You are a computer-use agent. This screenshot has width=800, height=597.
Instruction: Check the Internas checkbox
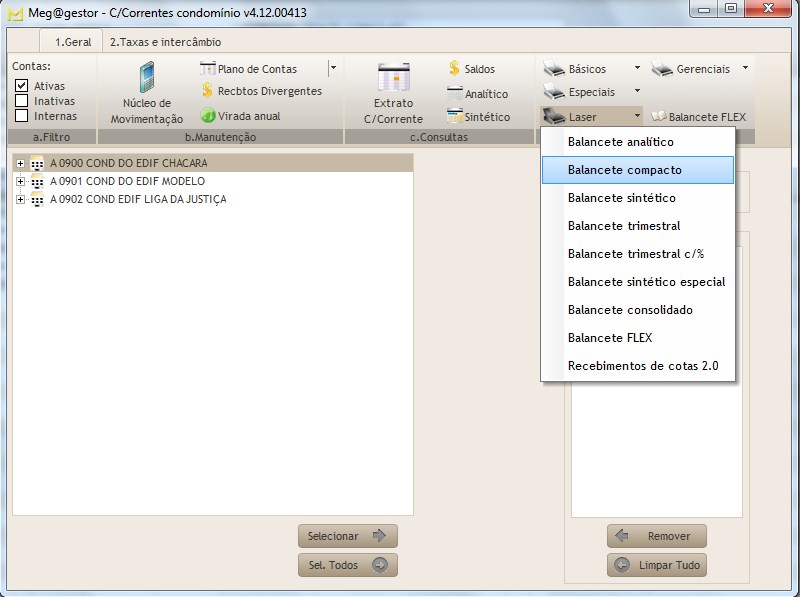click(21, 116)
